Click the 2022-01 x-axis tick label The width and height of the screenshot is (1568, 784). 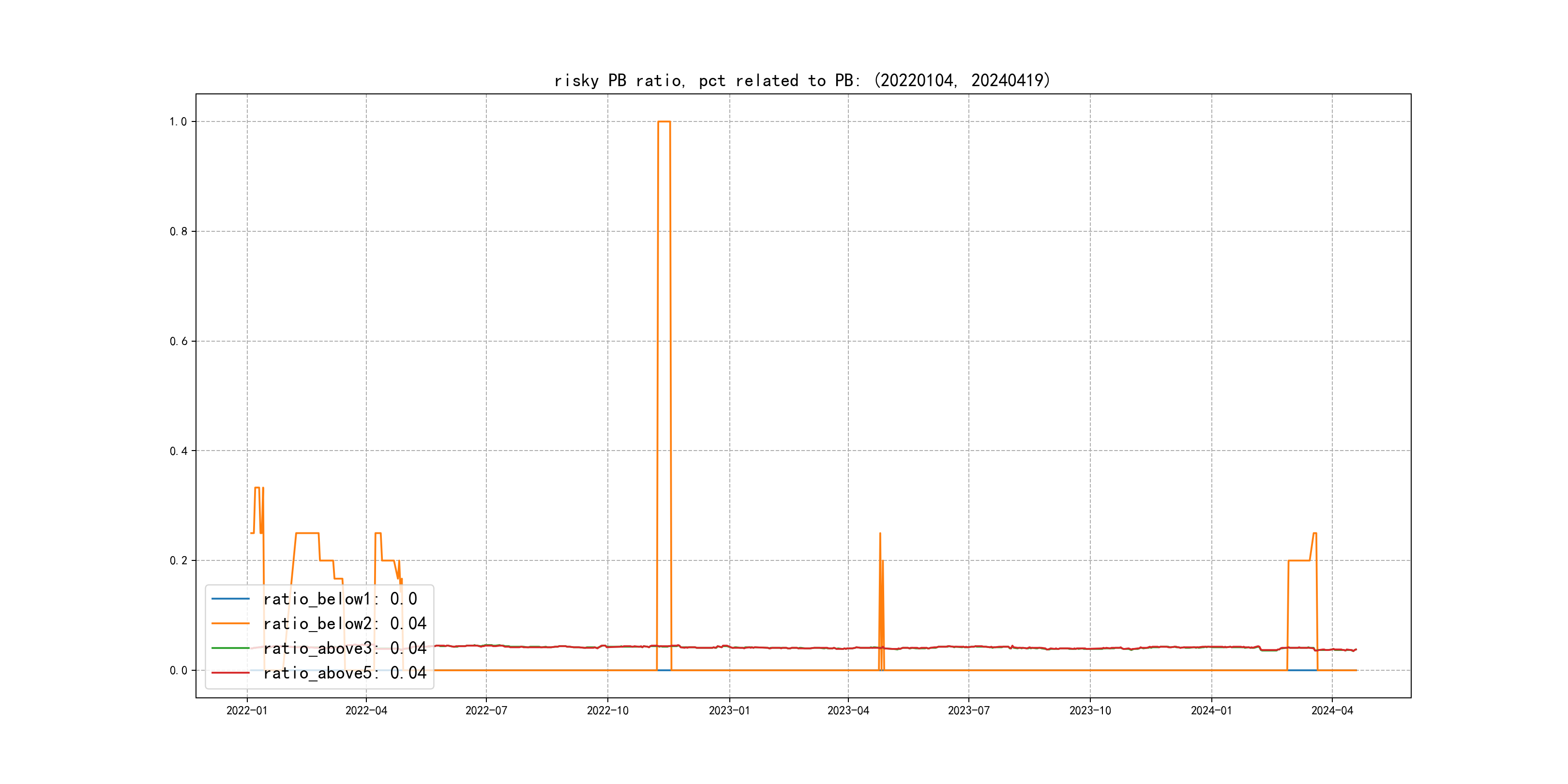(246, 711)
